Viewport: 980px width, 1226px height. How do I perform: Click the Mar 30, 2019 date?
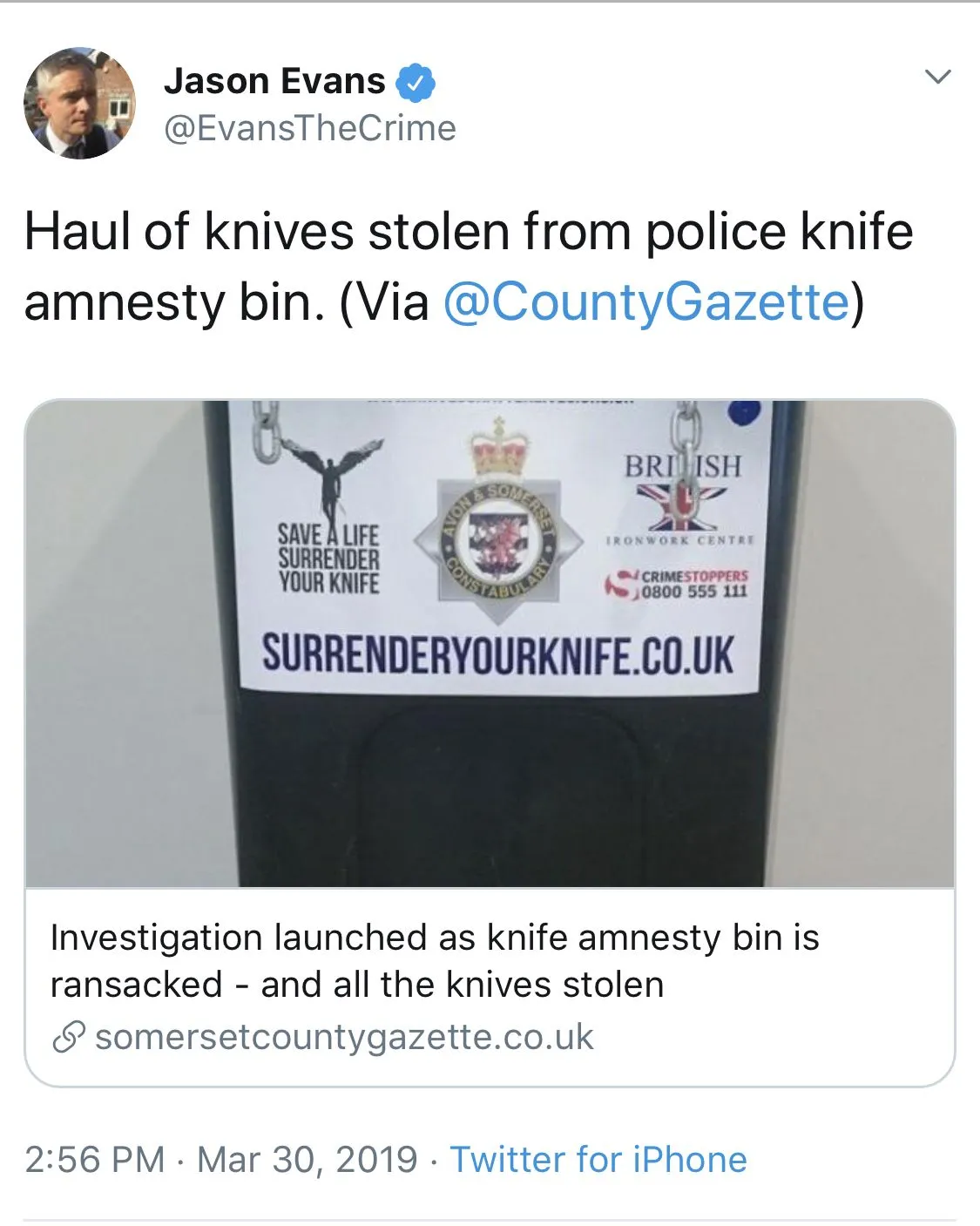point(308,1160)
